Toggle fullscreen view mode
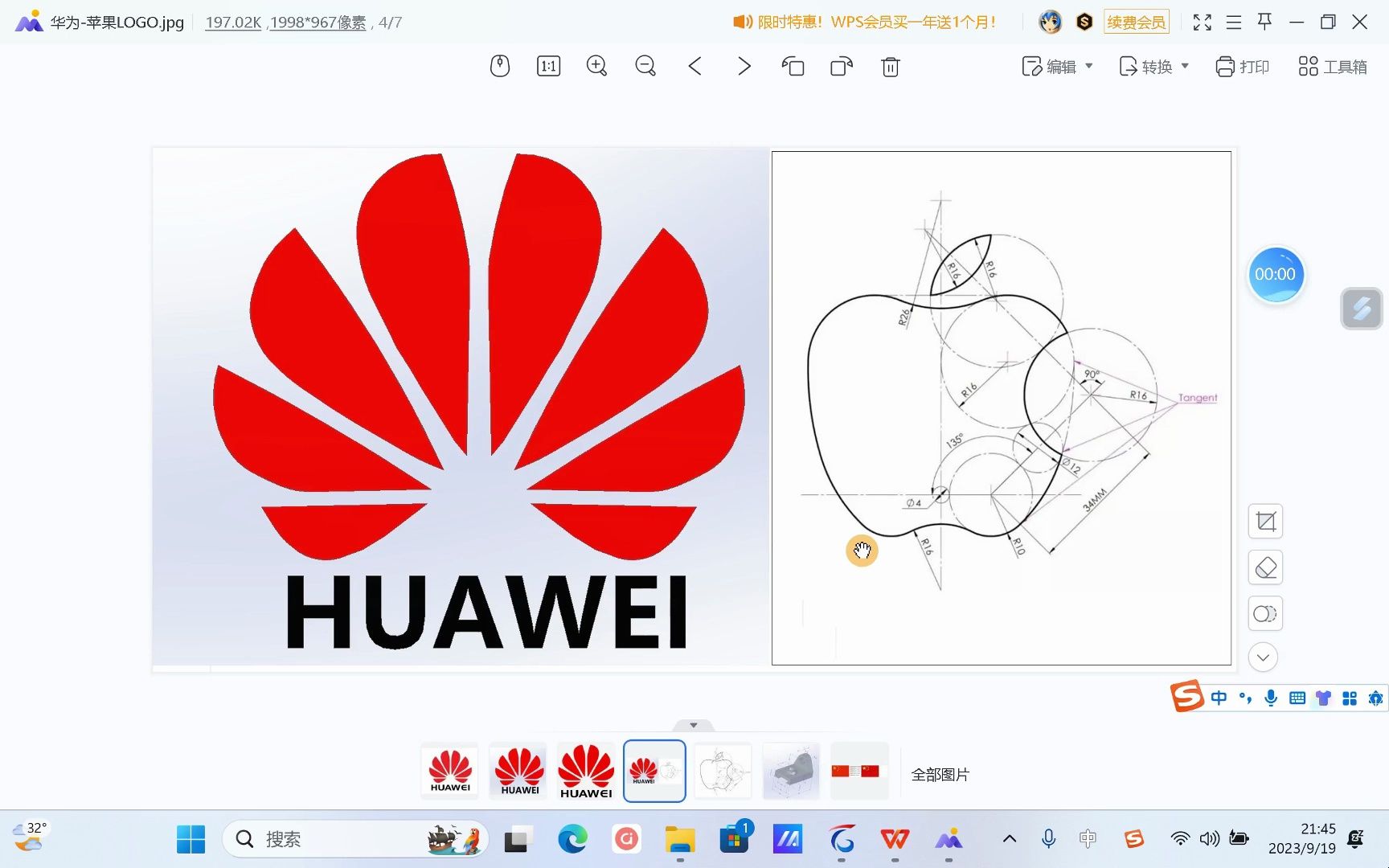1389x868 pixels. (1202, 22)
